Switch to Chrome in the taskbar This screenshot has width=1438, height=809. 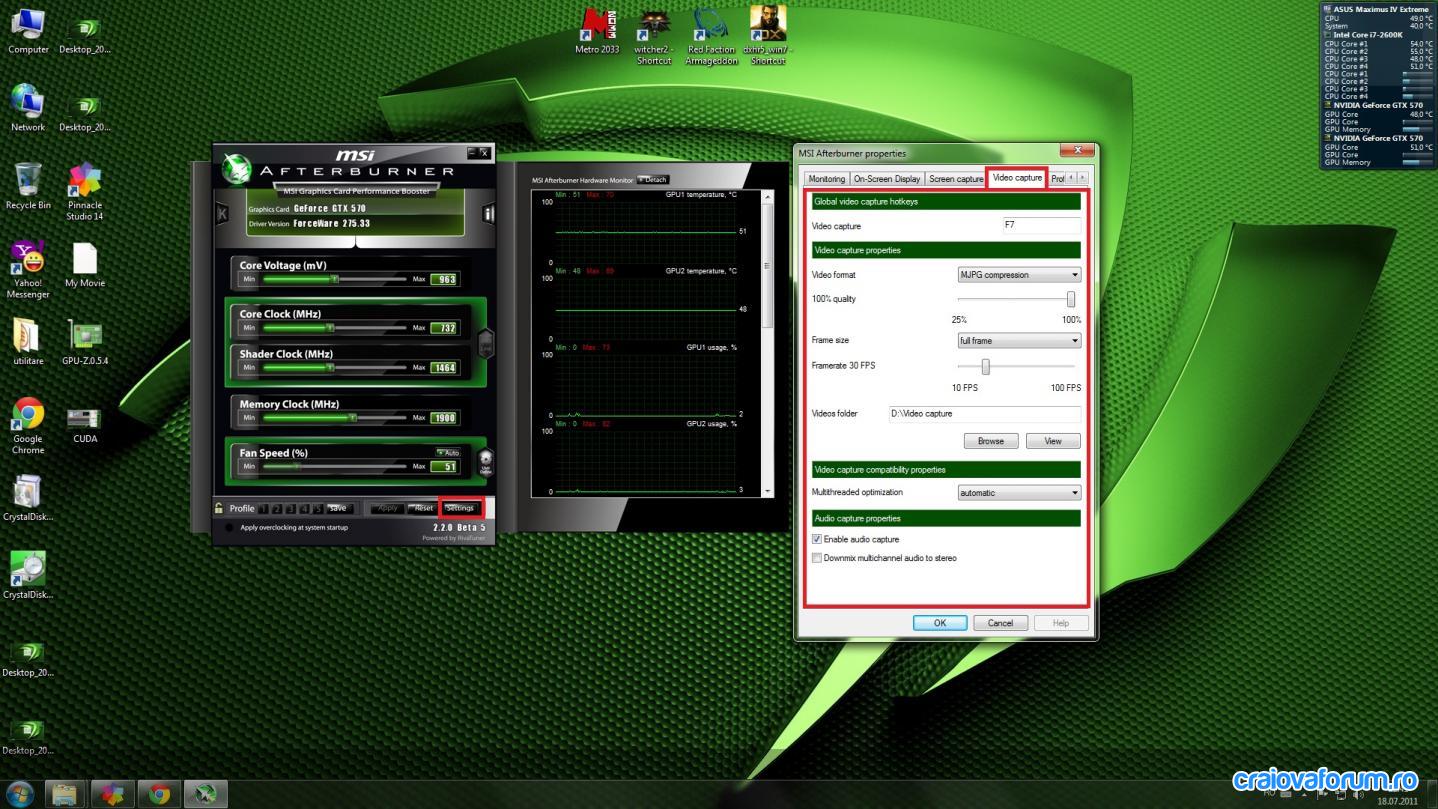point(159,795)
